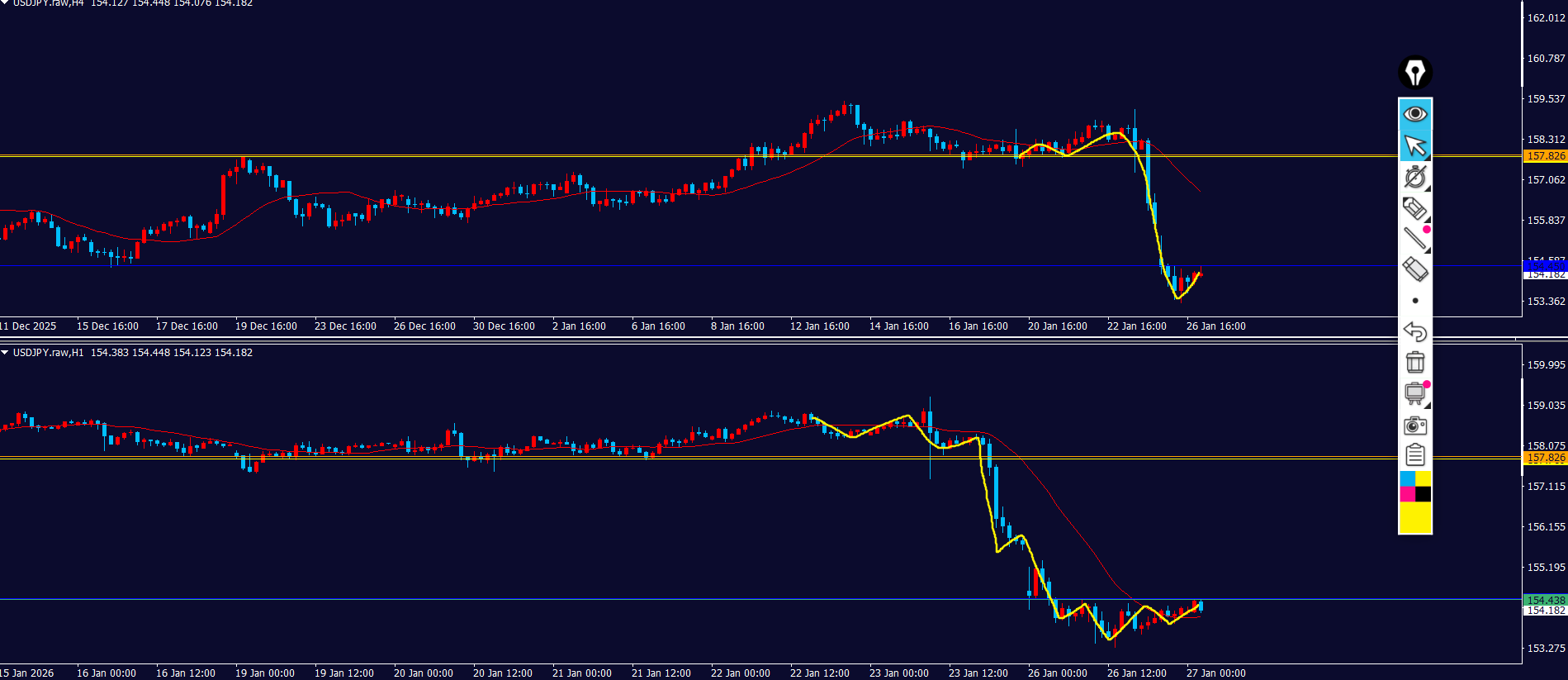This screenshot has height=680, width=1568.
Task: Toggle the eye visibility icon in pen toolbar
Action: point(1414,113)
